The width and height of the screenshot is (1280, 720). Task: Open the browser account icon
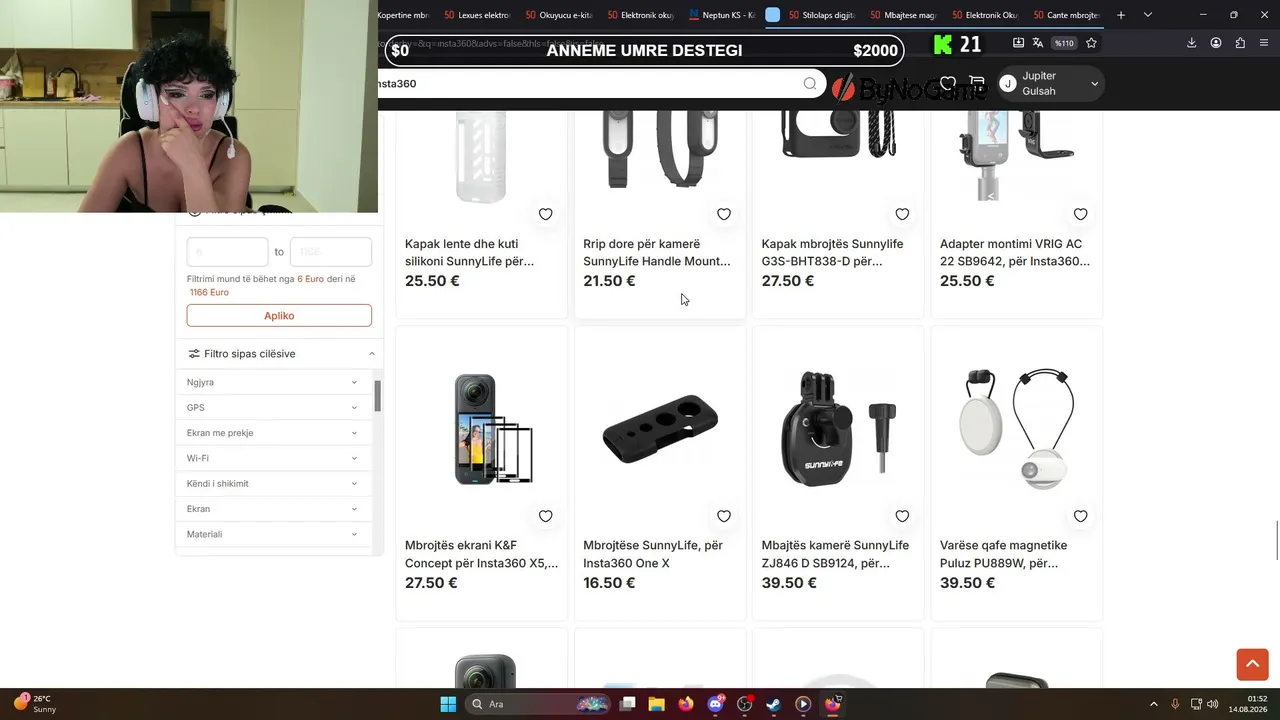[x=1216, y=43]
